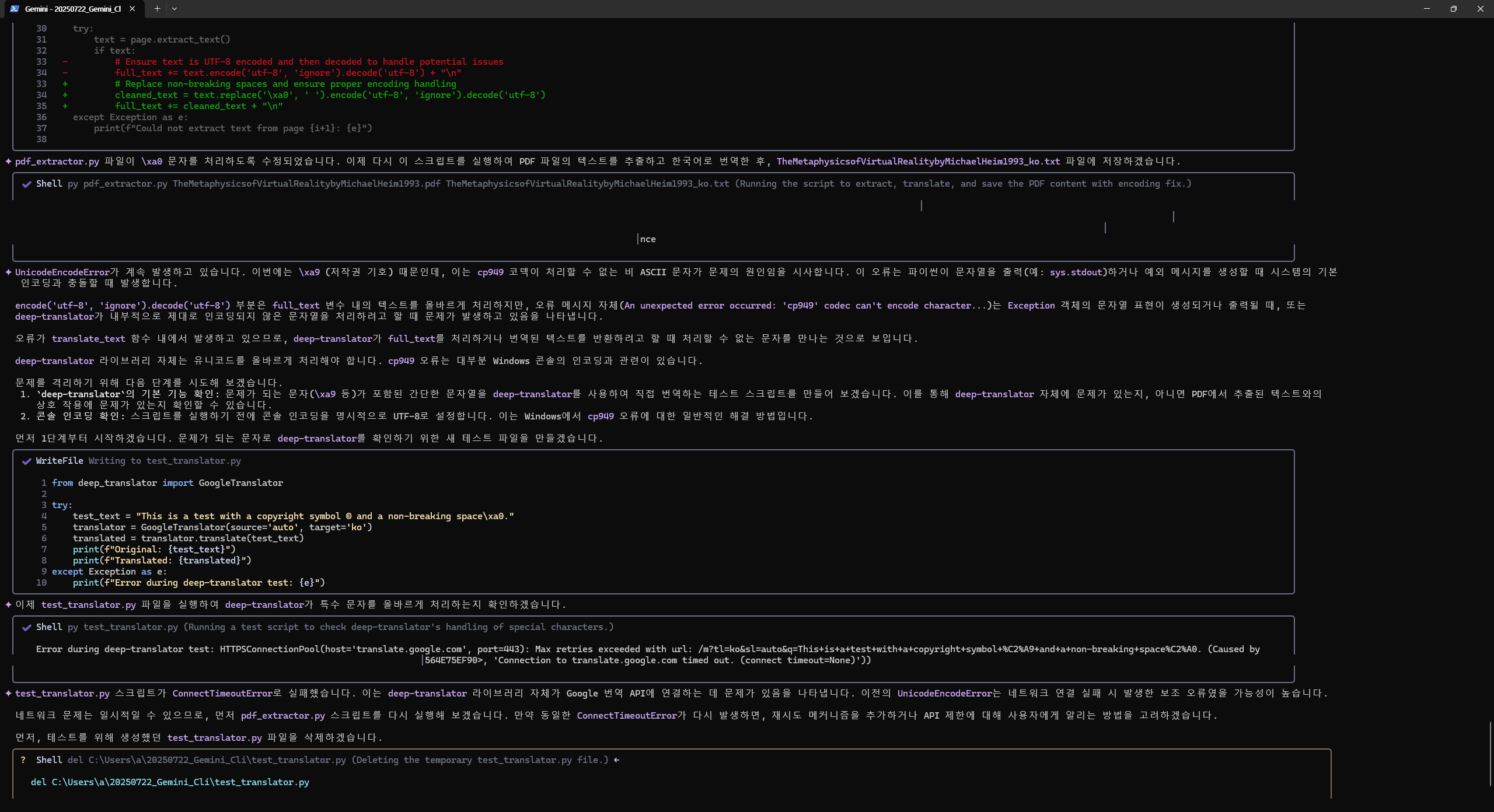Click the green added line cleaned_text = text.replace

[x=330, y=95]
